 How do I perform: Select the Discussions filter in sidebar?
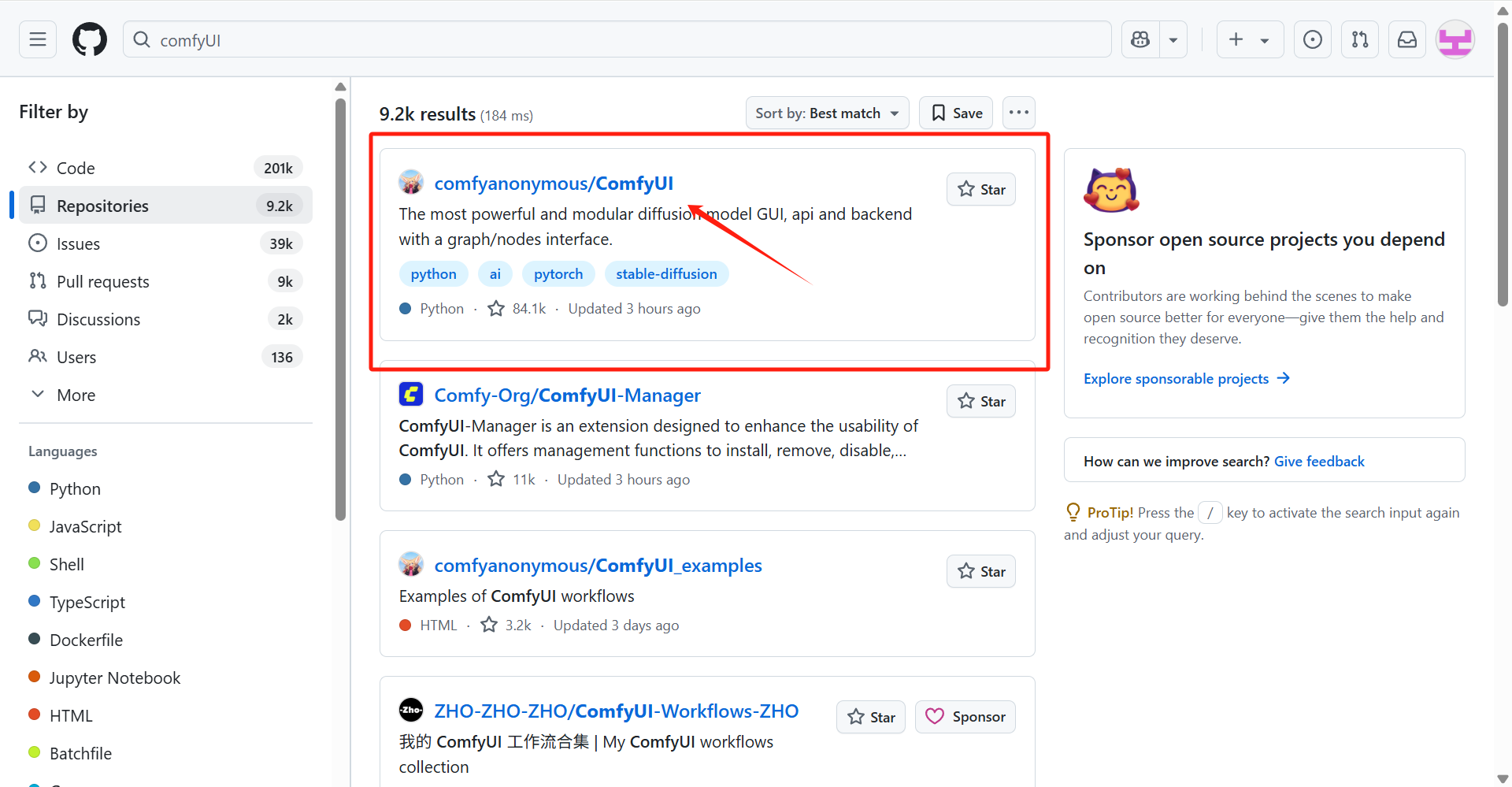[98, 319]
